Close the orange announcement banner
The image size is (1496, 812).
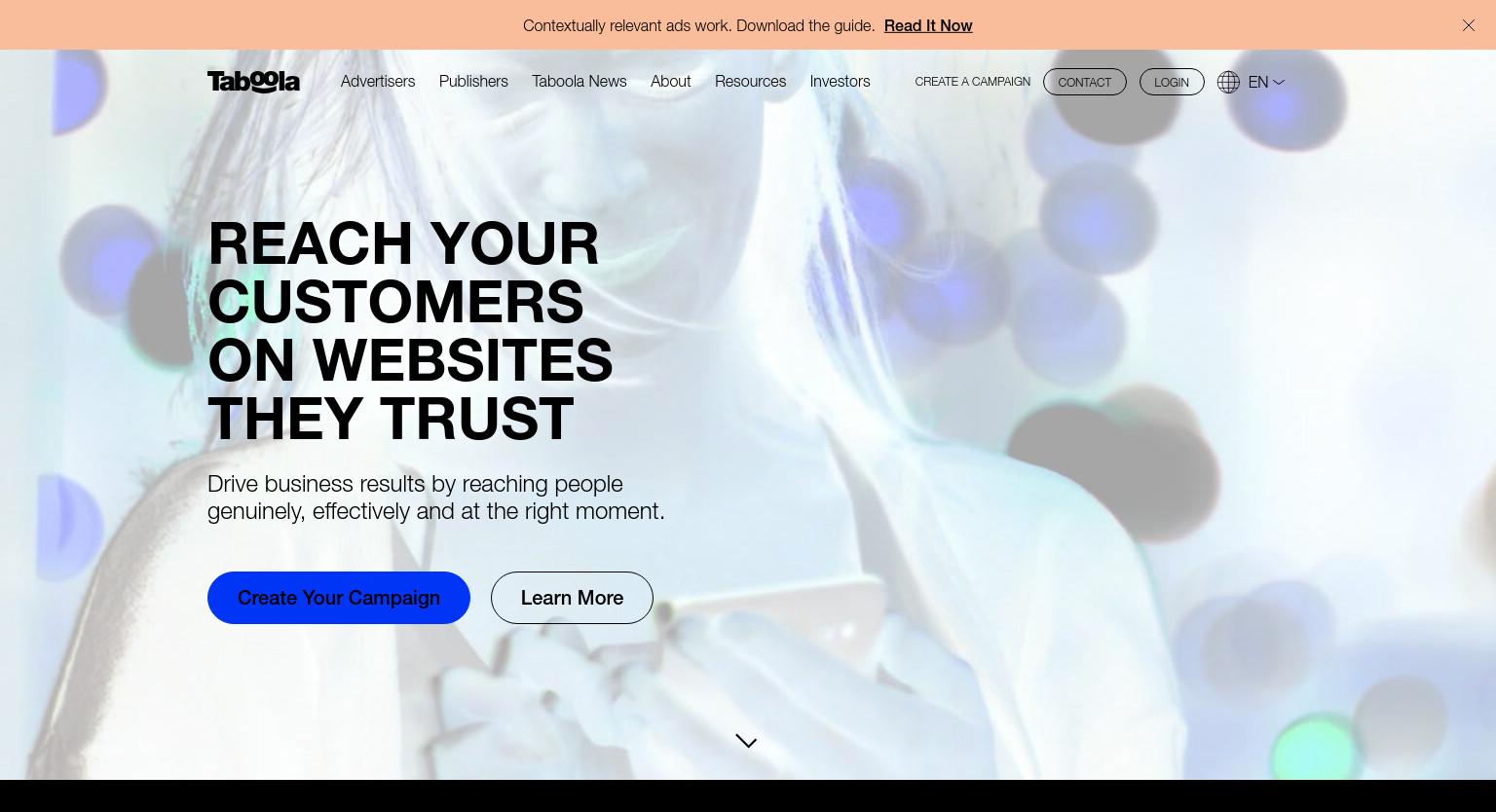pos(1469,25)
